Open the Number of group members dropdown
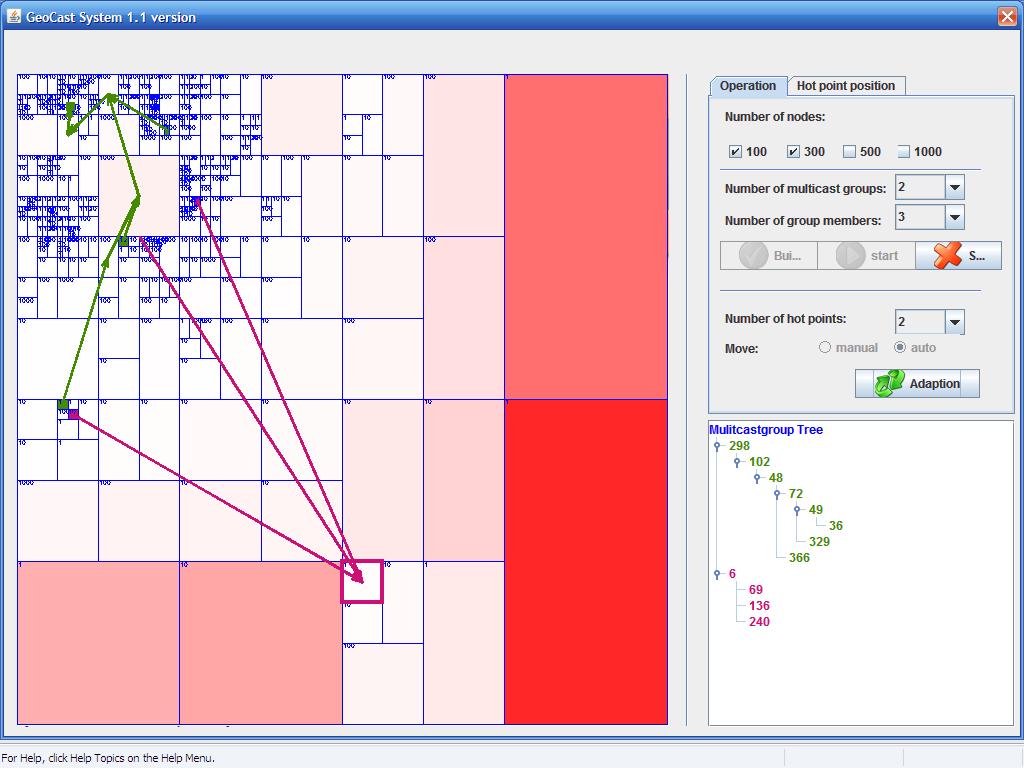Viewport: 1024px width, 768px height. pyautogui.click(x=954, y=217)
